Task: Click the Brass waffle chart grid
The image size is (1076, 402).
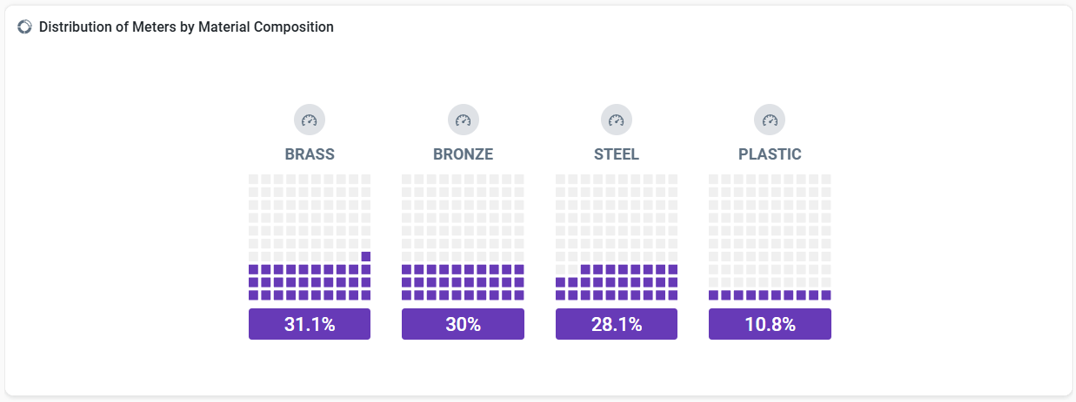Action: point(309,237)
